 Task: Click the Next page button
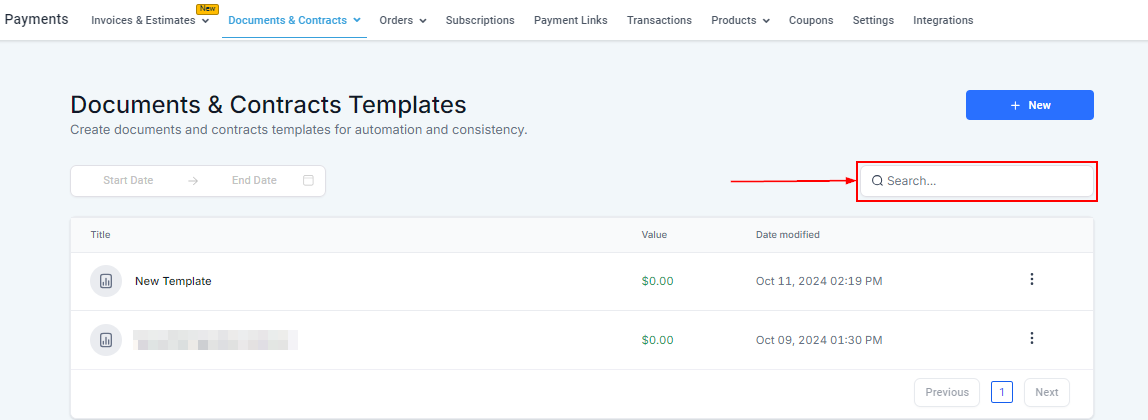pyautogui.click(x=1046, y=392)
